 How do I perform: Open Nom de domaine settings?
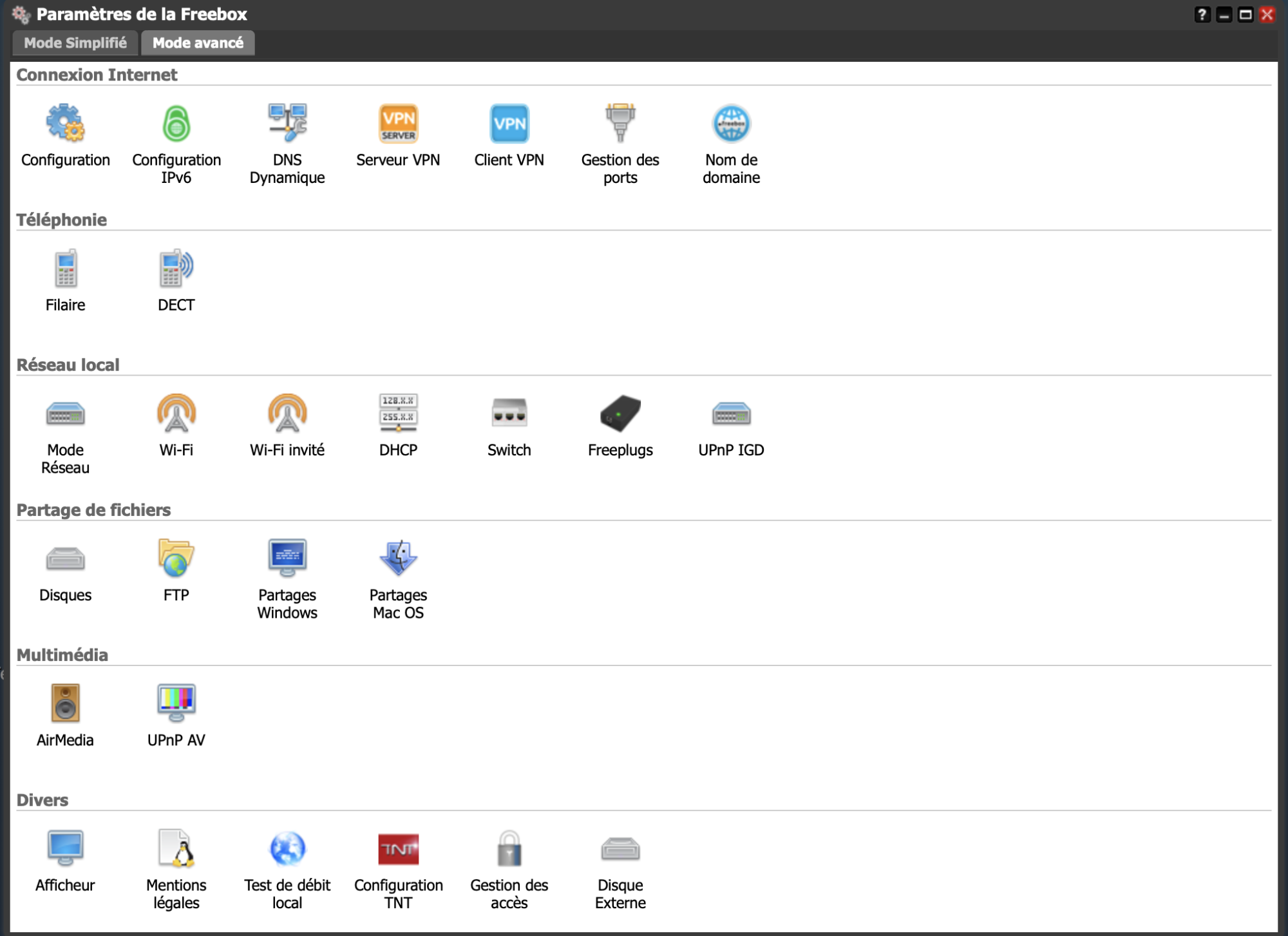coord(732,123)
